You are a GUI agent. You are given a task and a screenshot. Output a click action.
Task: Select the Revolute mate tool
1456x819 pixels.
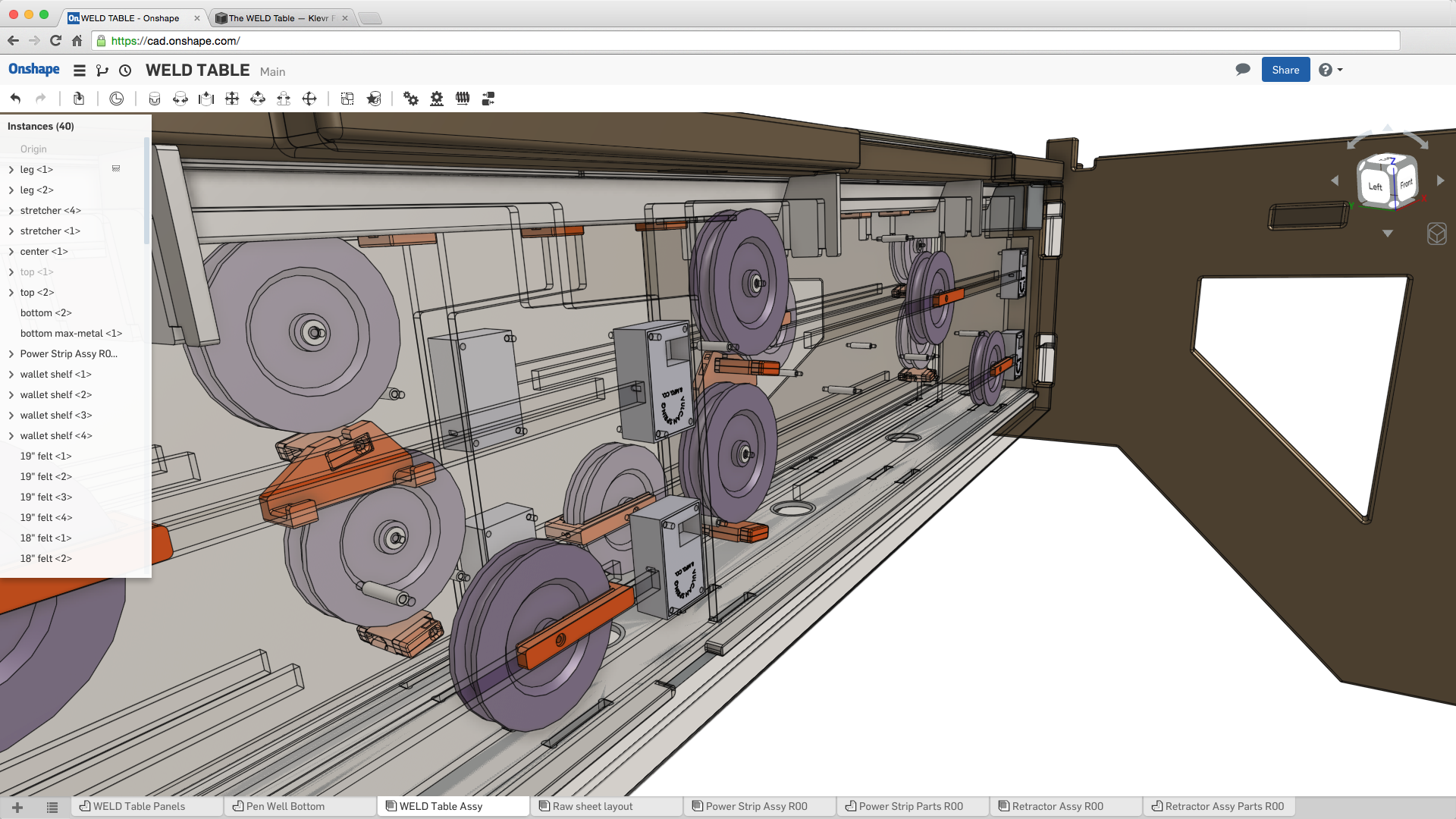[180, 99]
